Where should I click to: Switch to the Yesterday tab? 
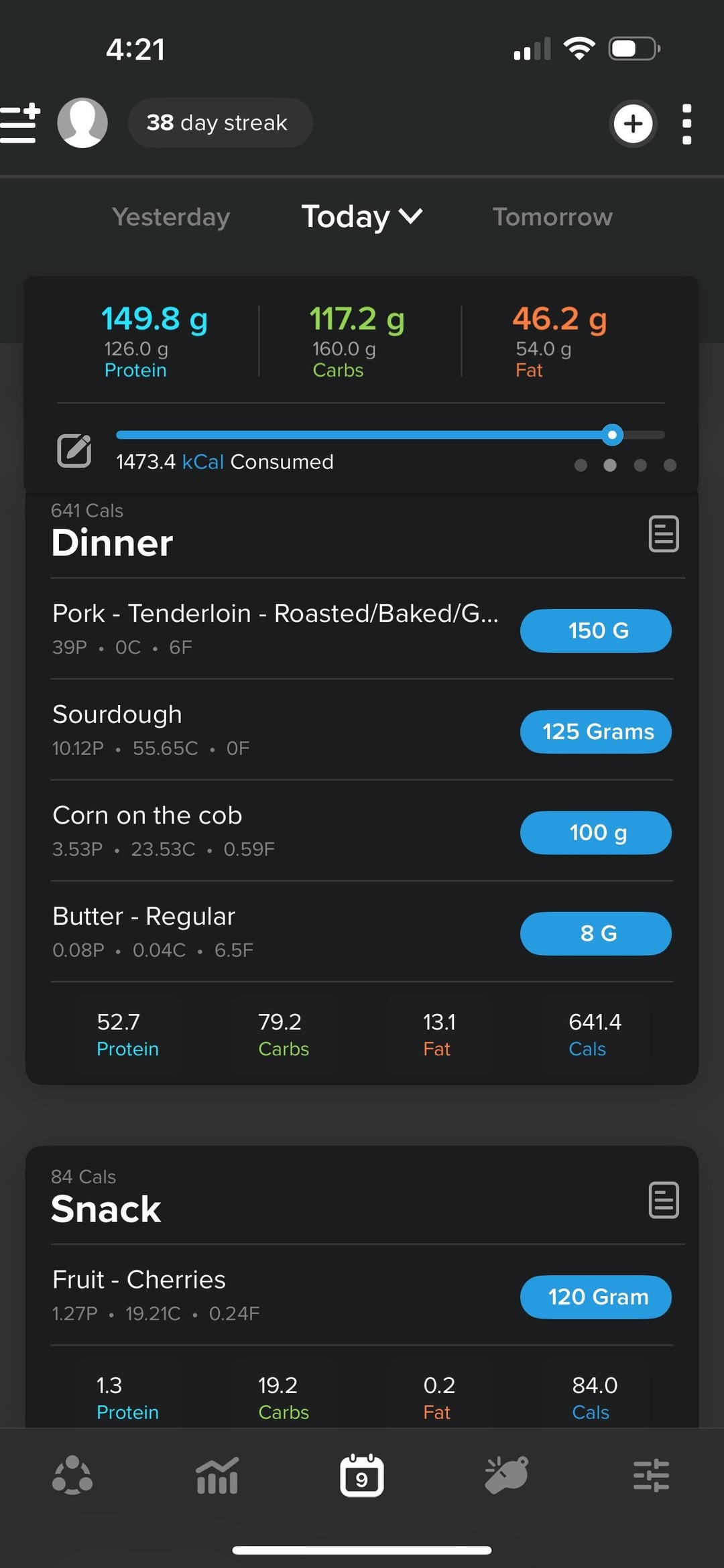171,217
